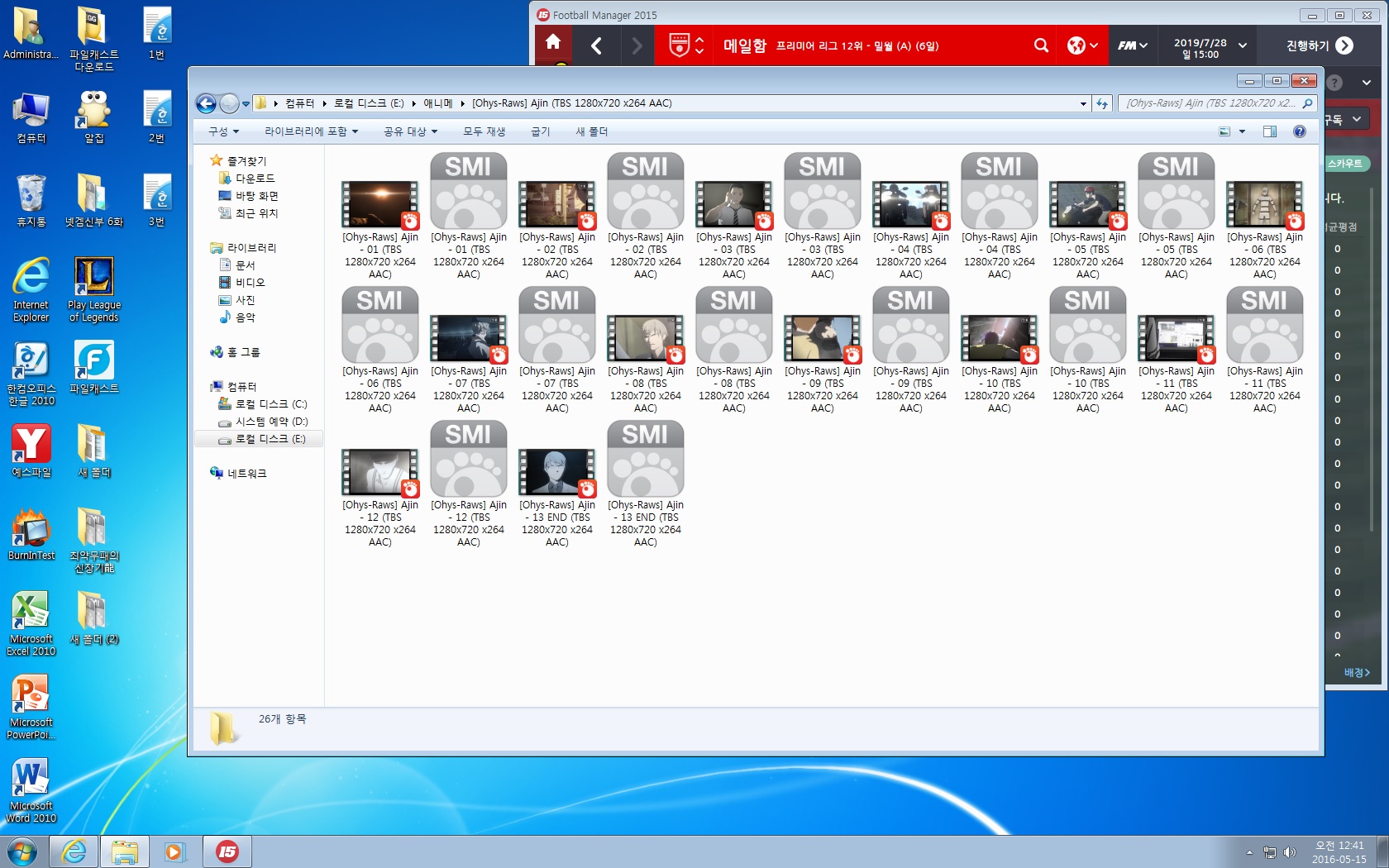Select Ajin 13 END video thumbnail
The height and width of the screenshot is (868, 1389).
[x=557, y=472]
